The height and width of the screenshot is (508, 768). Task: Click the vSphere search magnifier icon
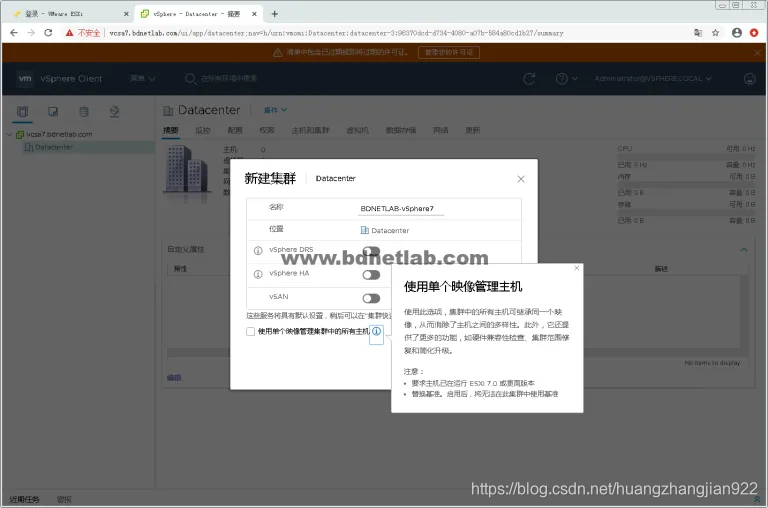pos(191,78)
